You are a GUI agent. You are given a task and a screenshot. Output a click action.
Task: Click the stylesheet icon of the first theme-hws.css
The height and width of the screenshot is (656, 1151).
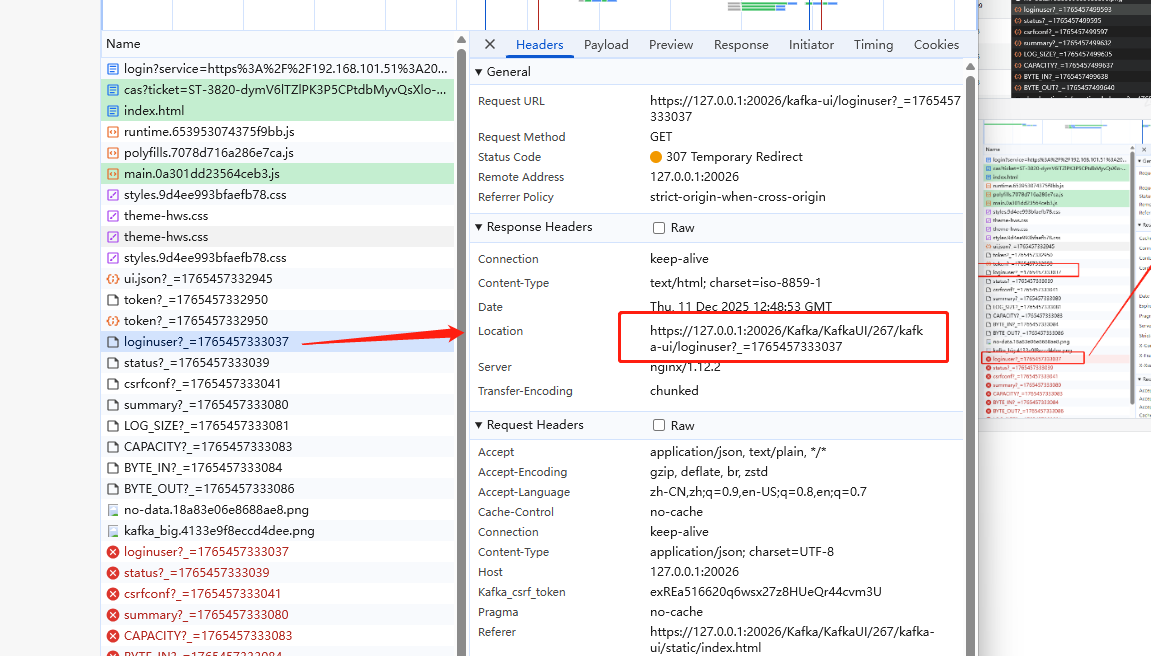[112, 216]
